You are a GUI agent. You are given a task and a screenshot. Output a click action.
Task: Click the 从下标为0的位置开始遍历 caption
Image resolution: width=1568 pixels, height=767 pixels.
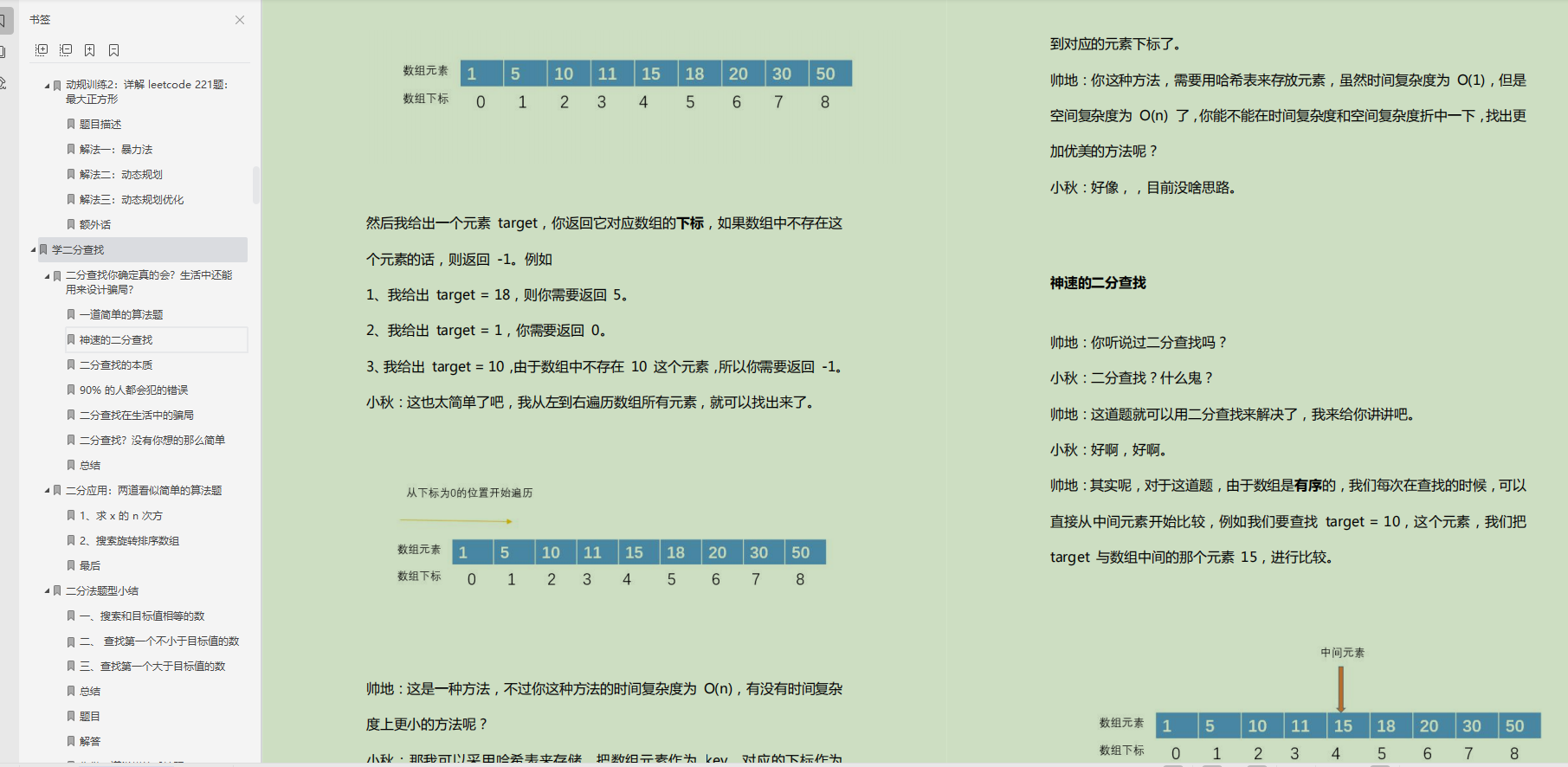(469, 493)
